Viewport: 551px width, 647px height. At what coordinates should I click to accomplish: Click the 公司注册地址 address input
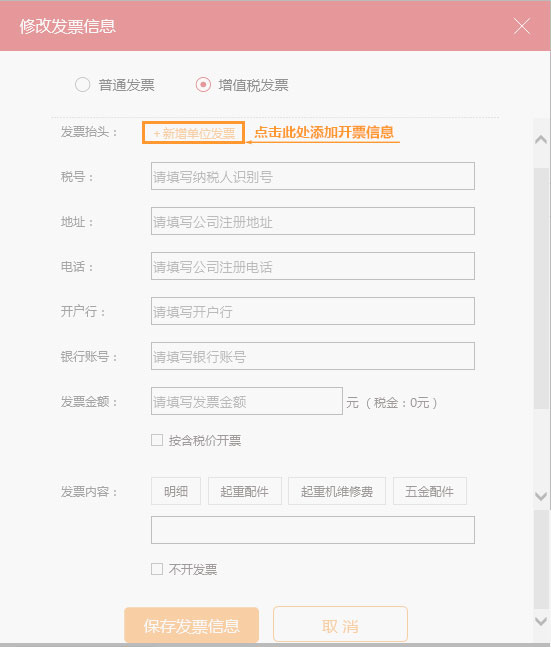click(x=313, y=221)
